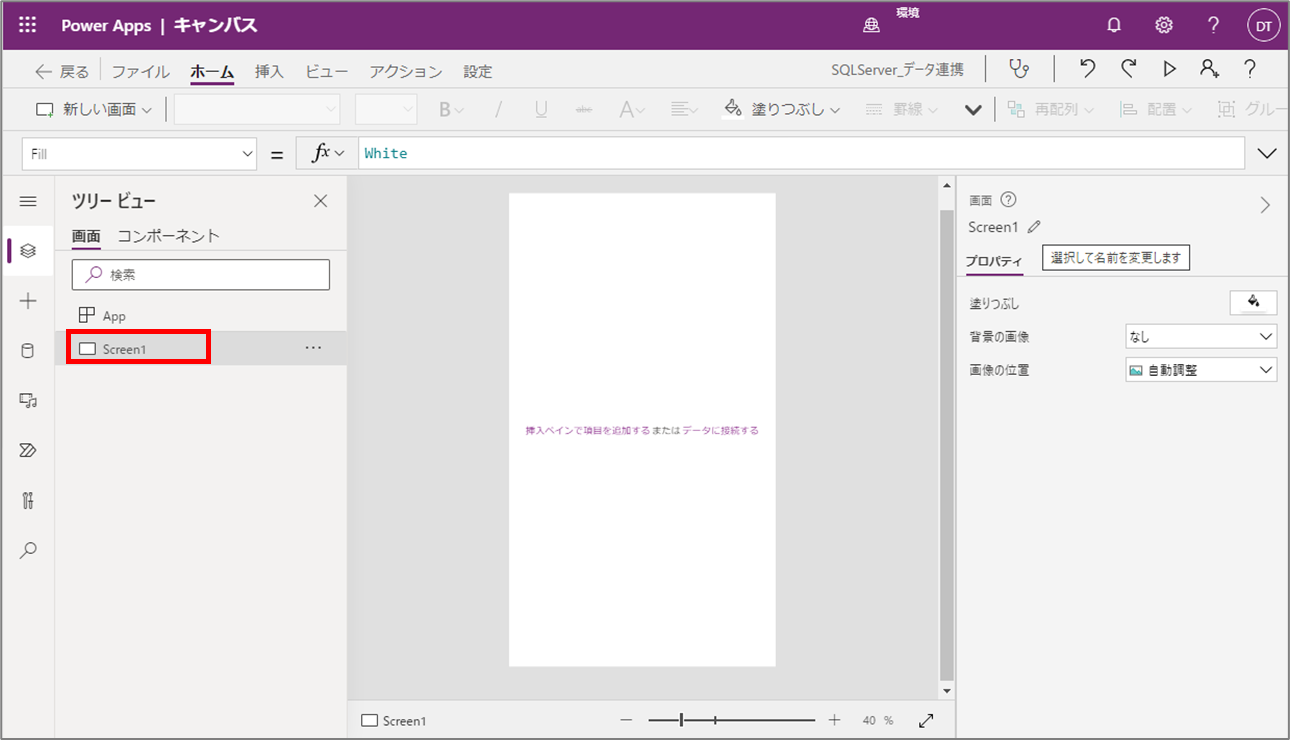Collapse the properties pane chevron
This screenshot has width=1290, height=740.
pos(1265,205)
